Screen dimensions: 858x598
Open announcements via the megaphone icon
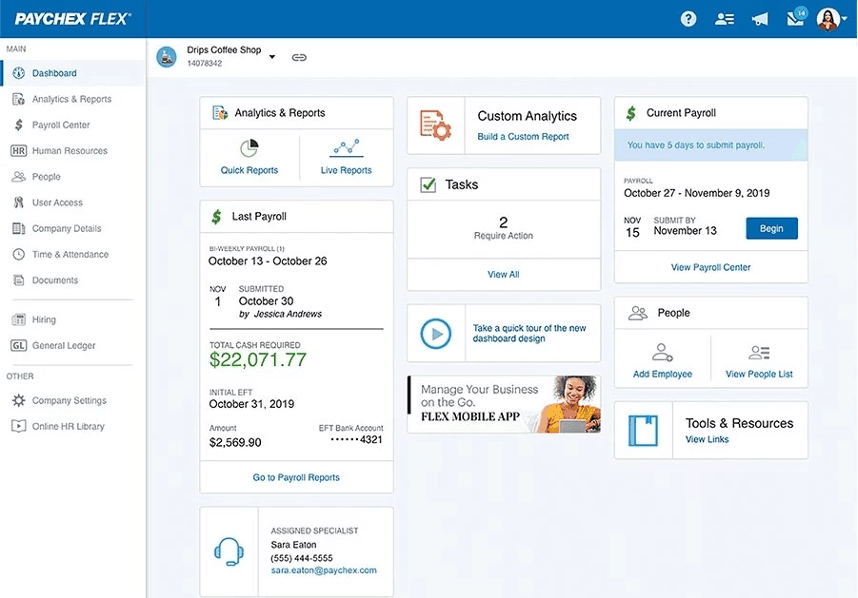[759, 18]
